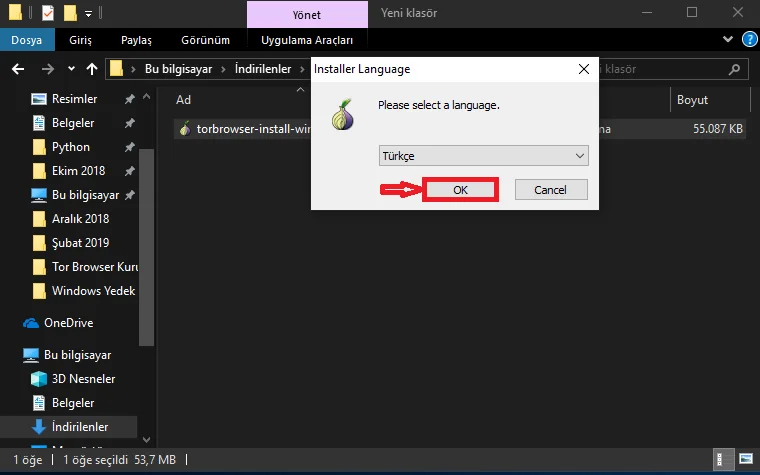Click the back navigation arrow
This screenshot has width=760, height=475.
(18, 70)
